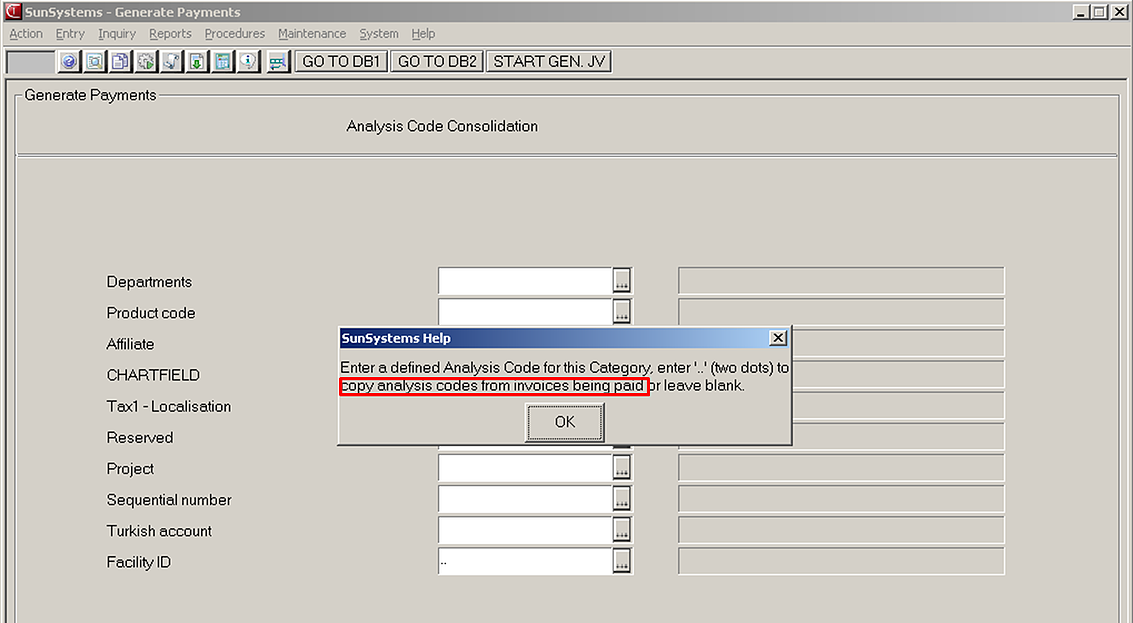Screen dimensions: 1133x623
Task: Open the Procedures menu
Action: (235, 34)
